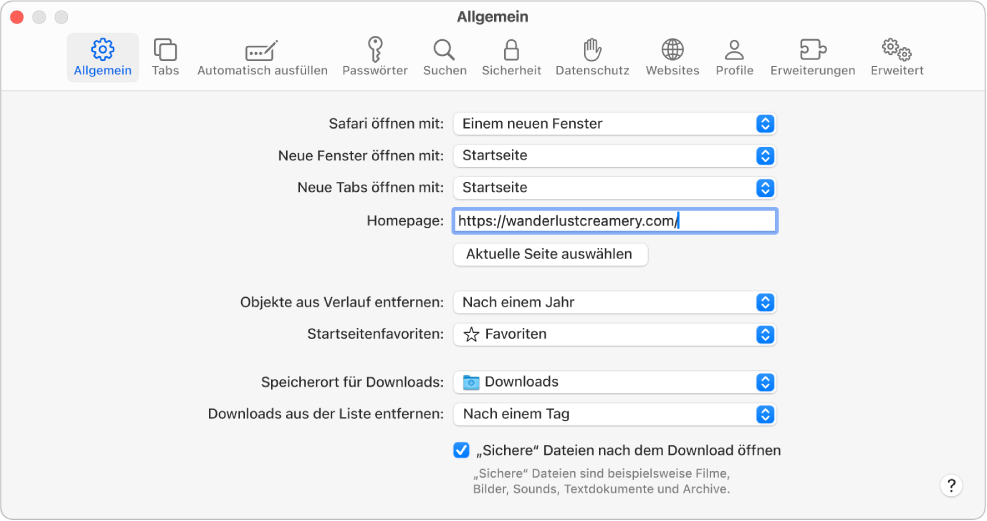Open the Sicherheit lock pane
Screen dimensions: 987x521
(x=511, y=57)
